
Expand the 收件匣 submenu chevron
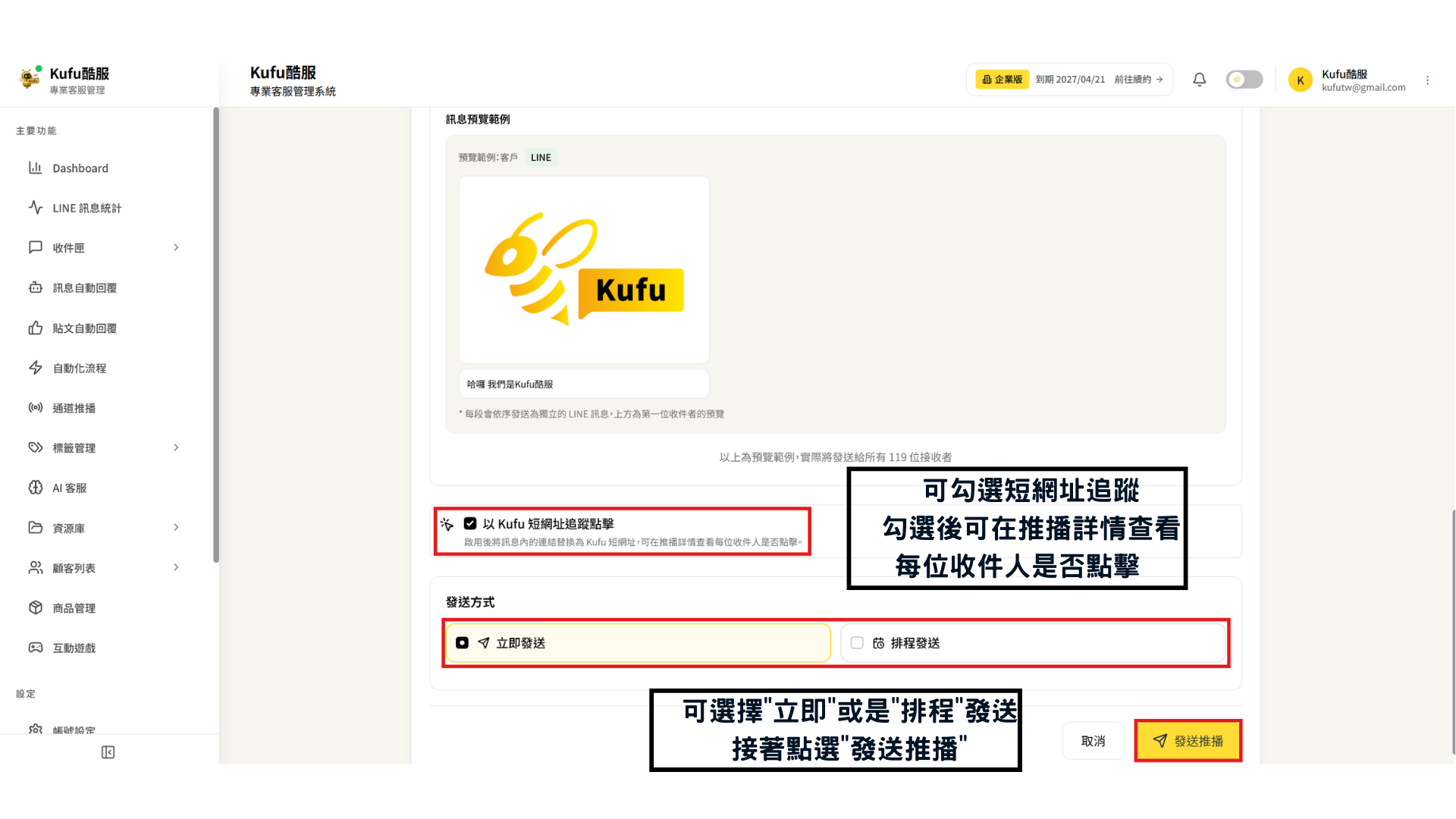click(176, 247)
